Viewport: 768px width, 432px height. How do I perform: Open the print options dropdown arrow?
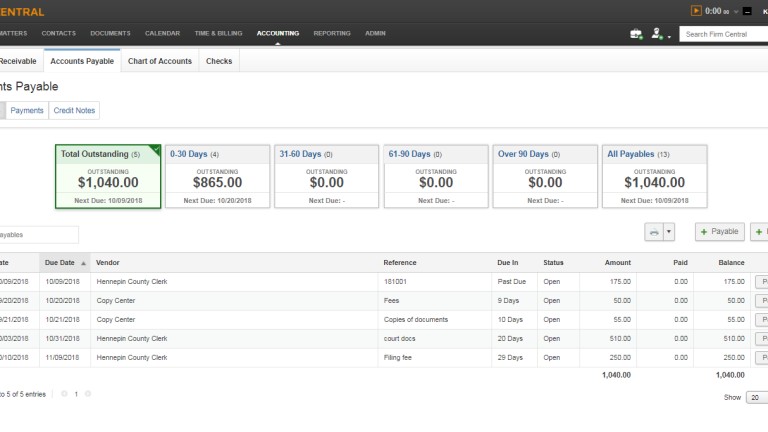click(669, 231)
